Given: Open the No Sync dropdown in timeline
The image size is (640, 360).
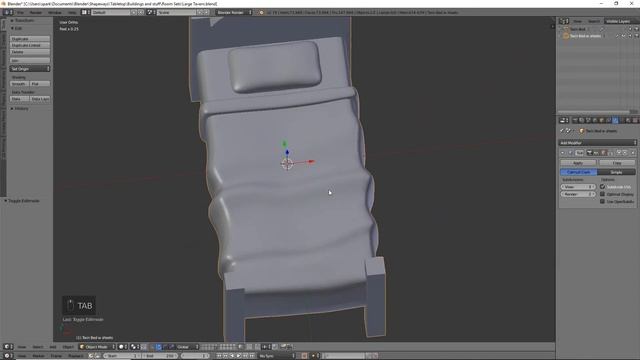Looking at the screenshot, I should click(277, 356).
